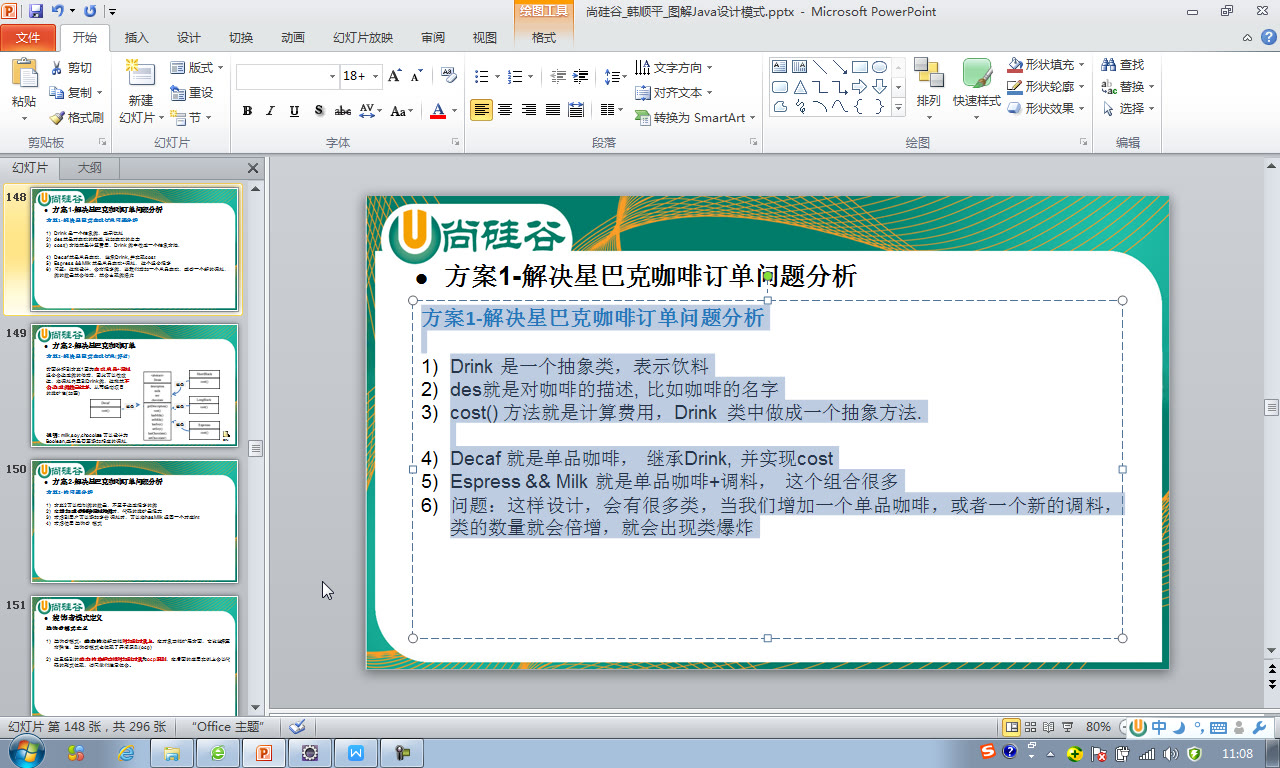Apply red font color A swatch
Screen dimensions: 1280x768
point(437,111)
